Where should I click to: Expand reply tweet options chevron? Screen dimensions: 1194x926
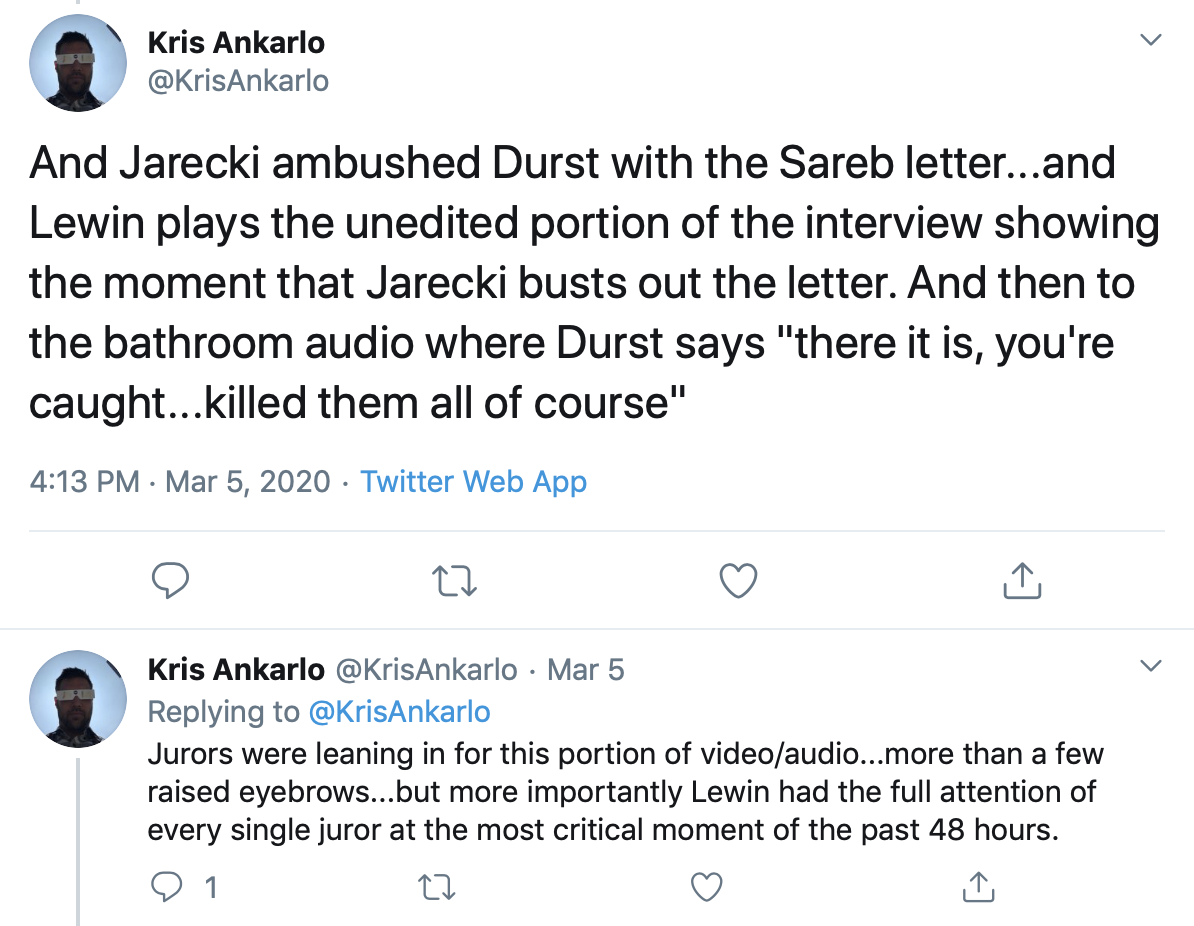point(1151,666)
